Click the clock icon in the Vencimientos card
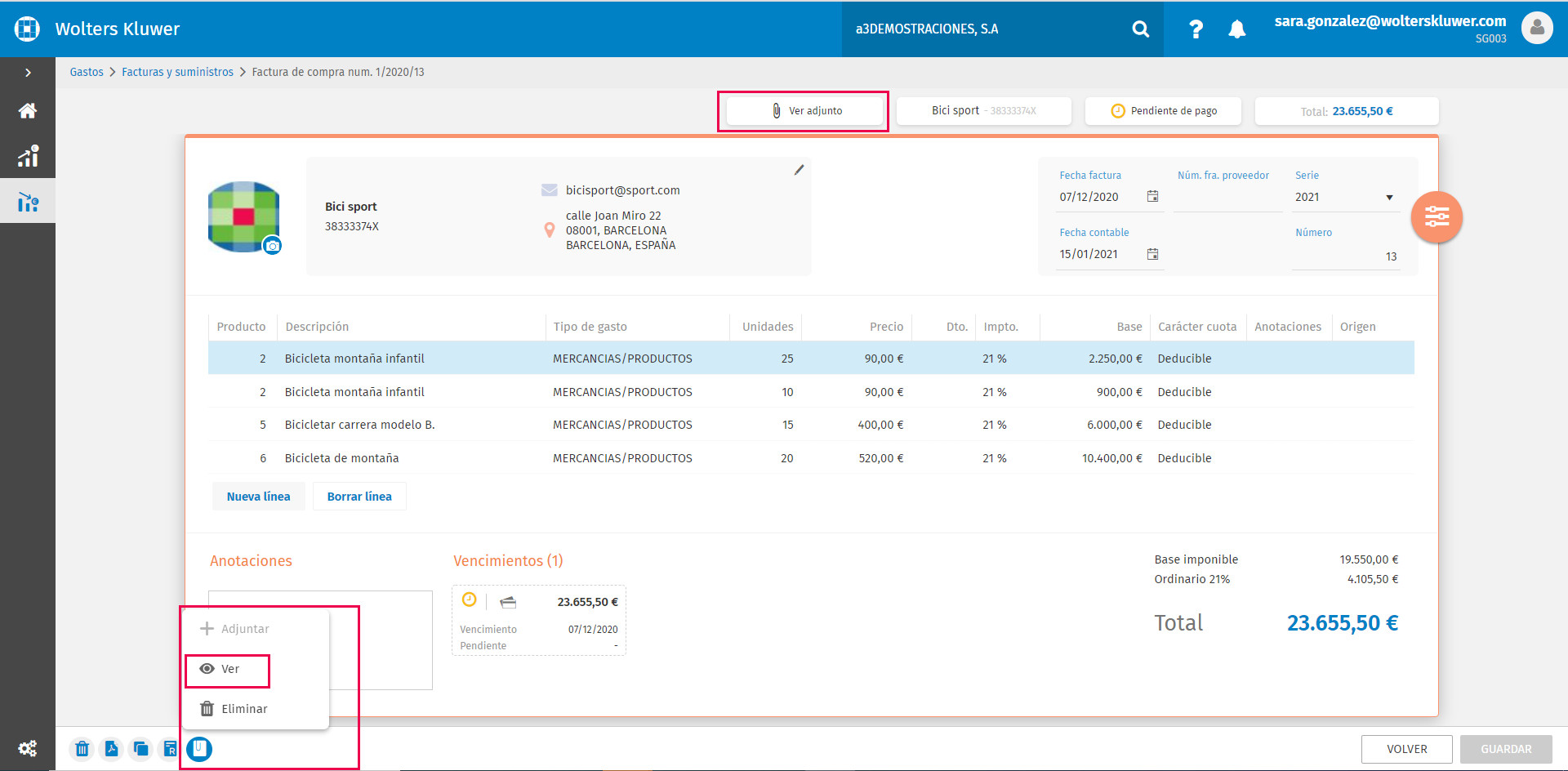The image size is (1568, 771). (469, 600)
